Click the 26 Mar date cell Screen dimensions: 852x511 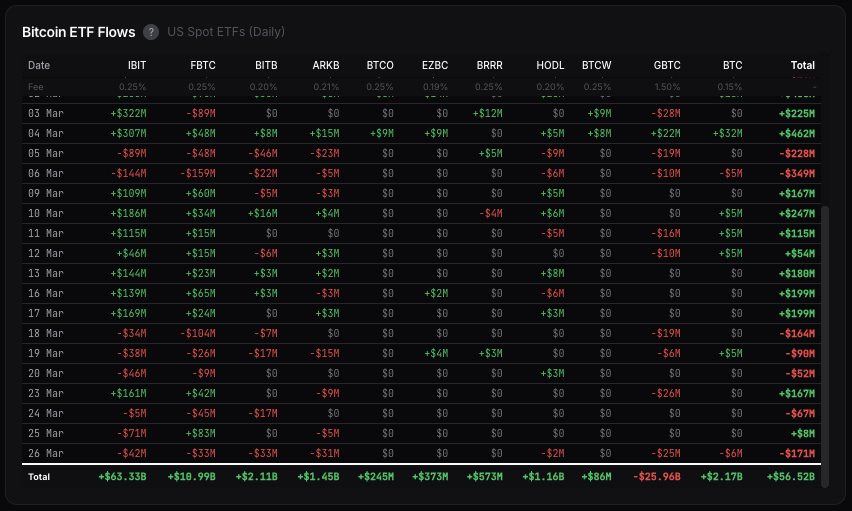(x=47, y=453)
